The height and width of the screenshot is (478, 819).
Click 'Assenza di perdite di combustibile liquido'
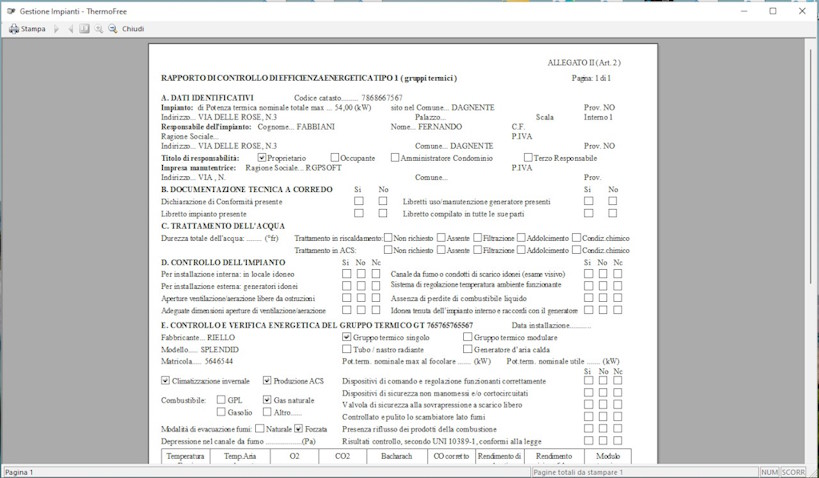click(x=459, y=298)
